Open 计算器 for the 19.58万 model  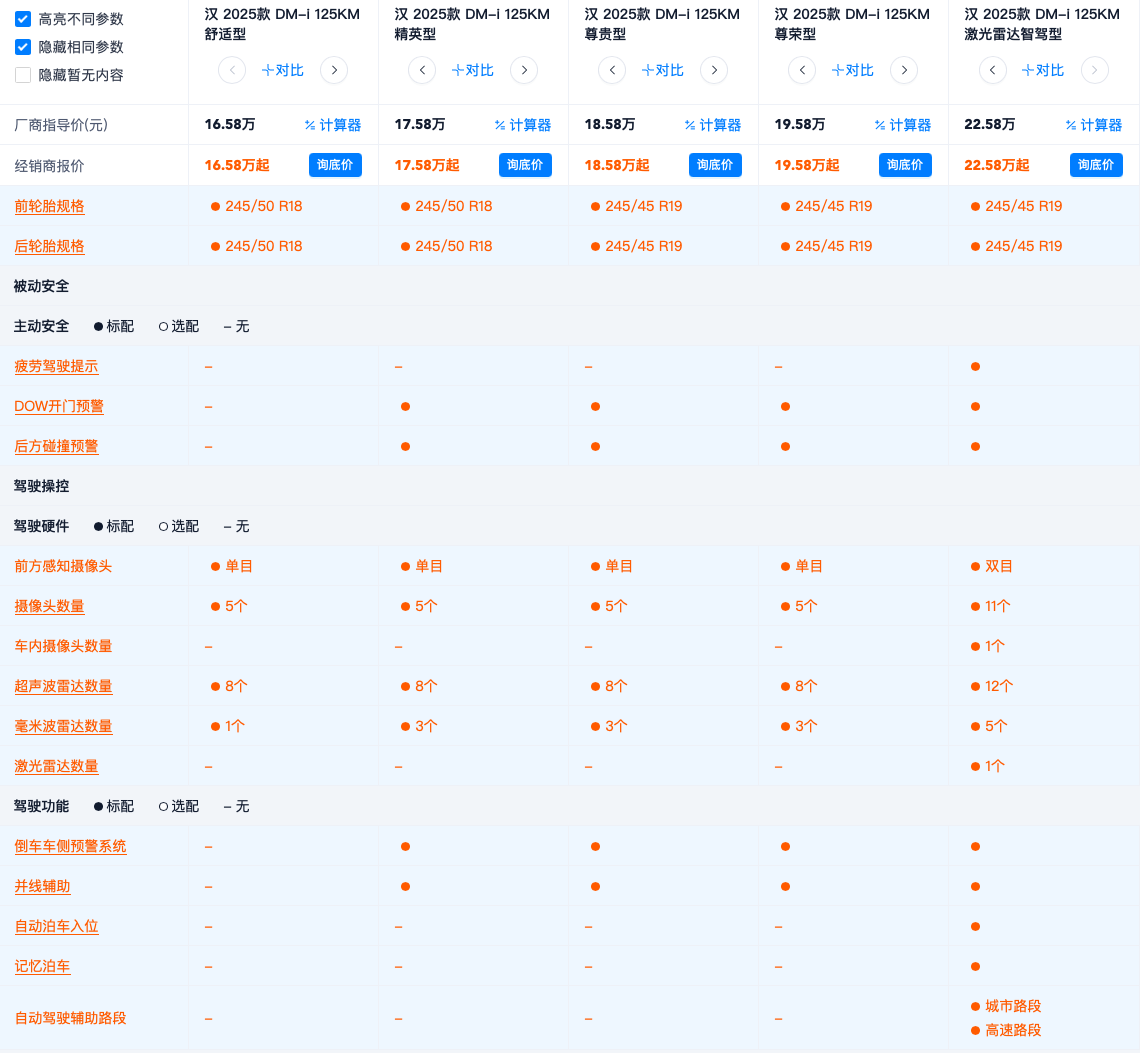pyautogui.click(x=902, y=125)
